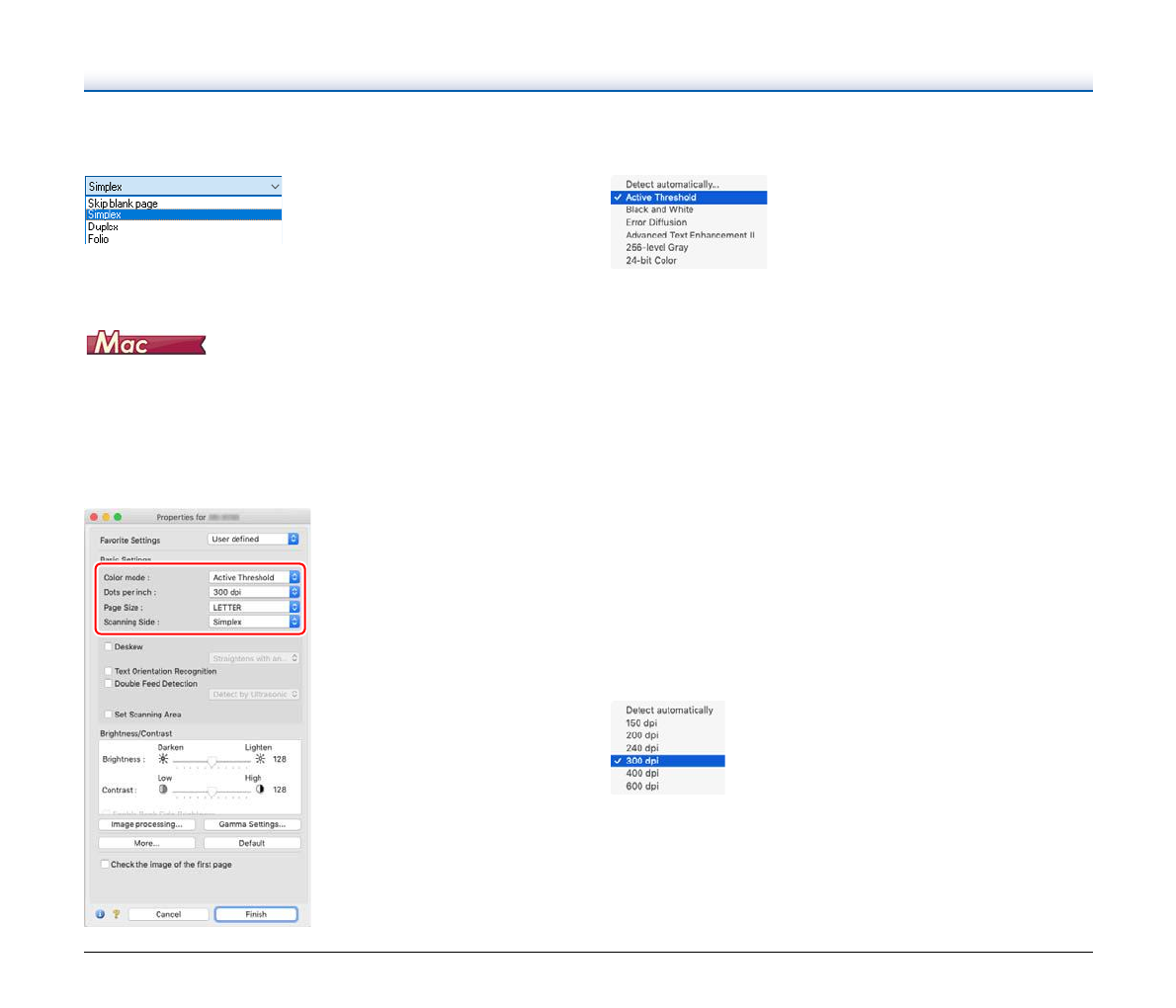Enable the Deskew checkbox
Viewport: 1176px width, 1008px height.
click(108, 647)
